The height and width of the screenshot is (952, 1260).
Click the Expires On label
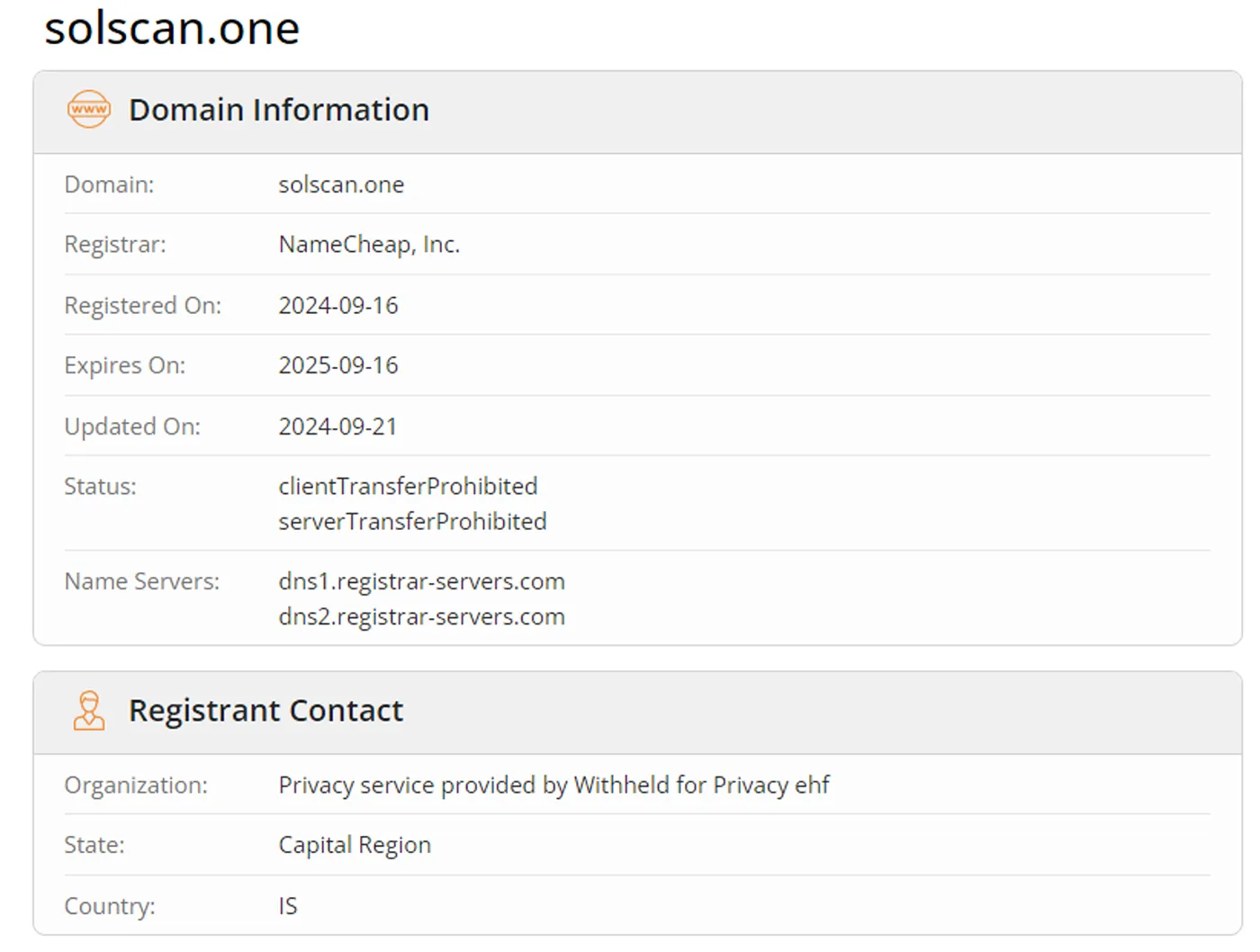click(124, 365)
